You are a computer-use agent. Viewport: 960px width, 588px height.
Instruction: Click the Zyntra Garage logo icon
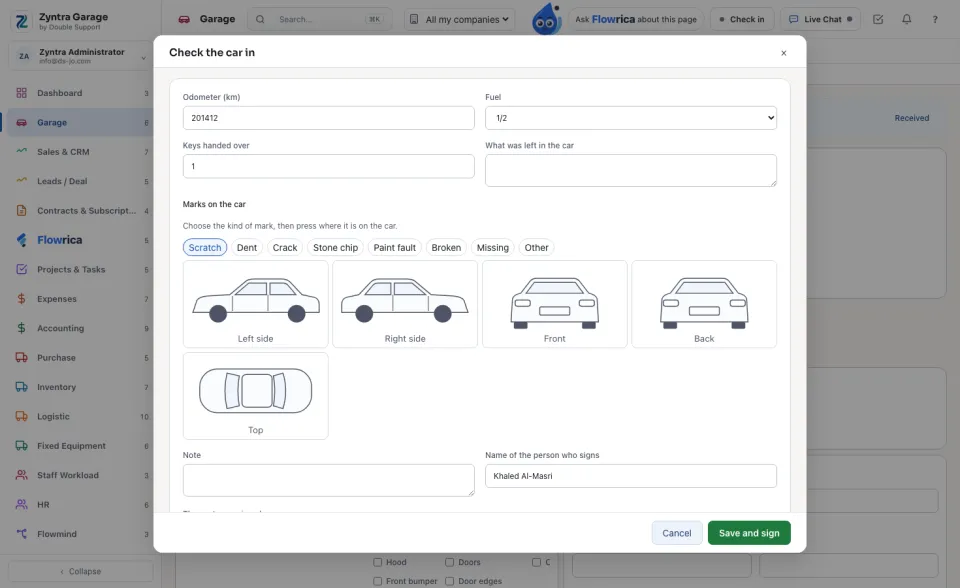tap(21, 21)
